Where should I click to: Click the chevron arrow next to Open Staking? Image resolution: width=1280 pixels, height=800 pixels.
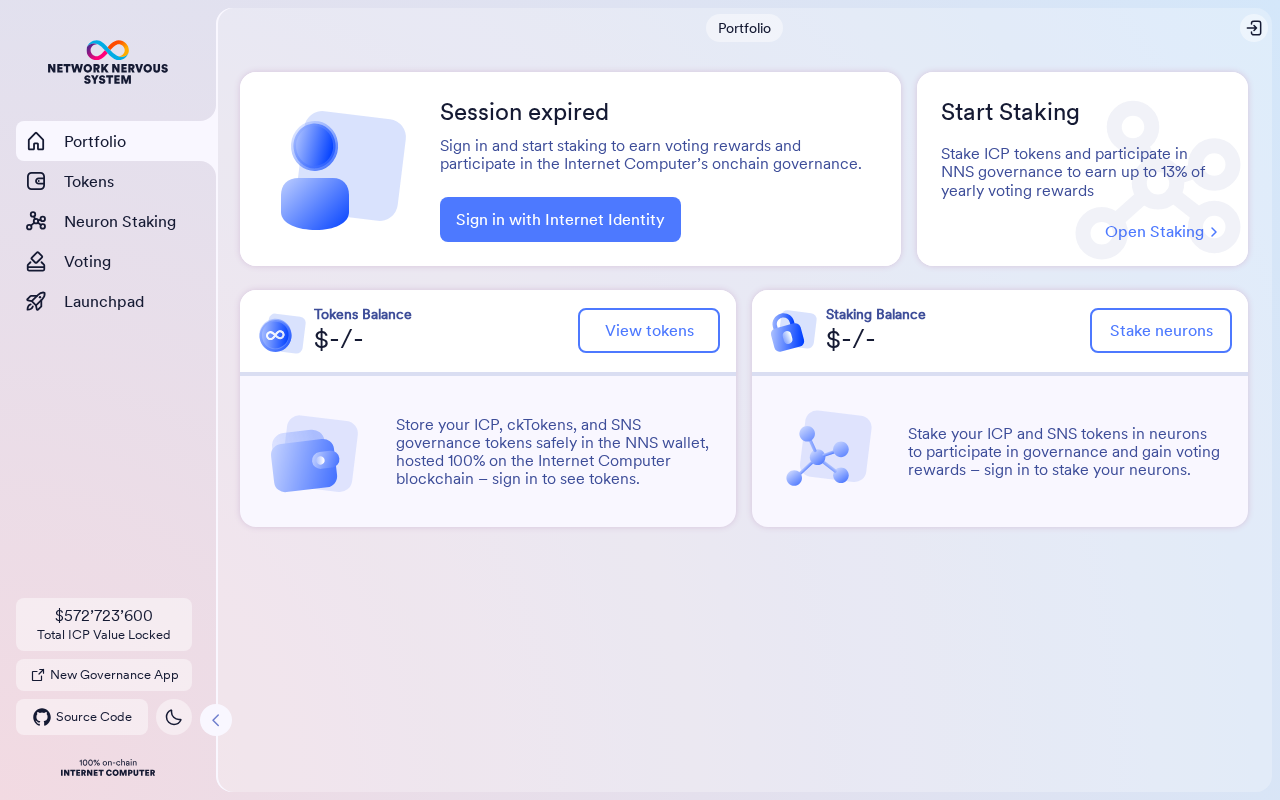1214,232
